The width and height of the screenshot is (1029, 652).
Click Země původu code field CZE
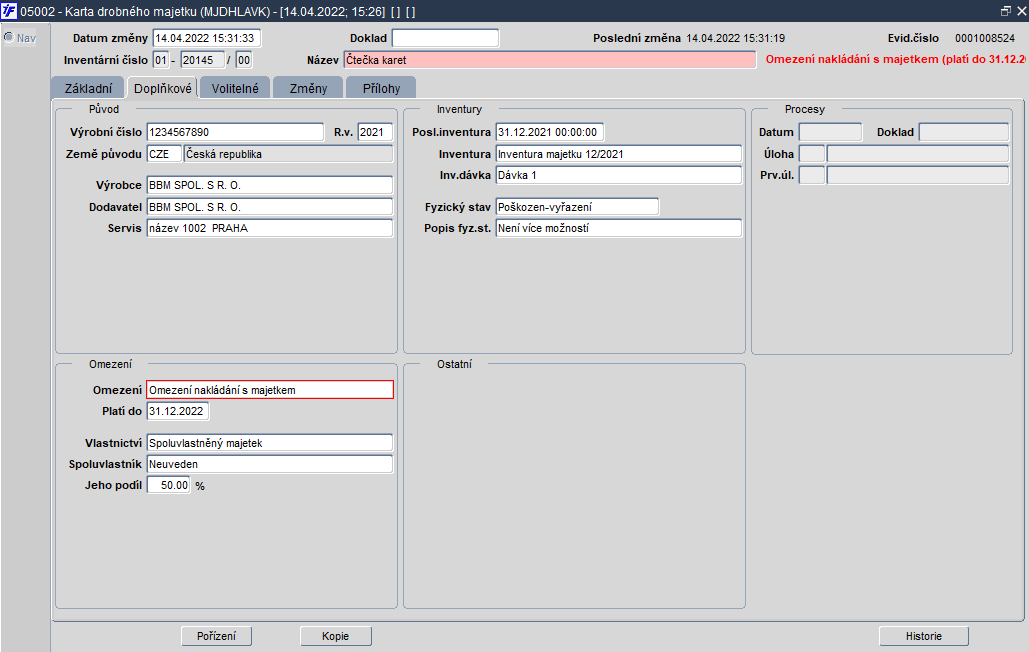coord(163,154)
